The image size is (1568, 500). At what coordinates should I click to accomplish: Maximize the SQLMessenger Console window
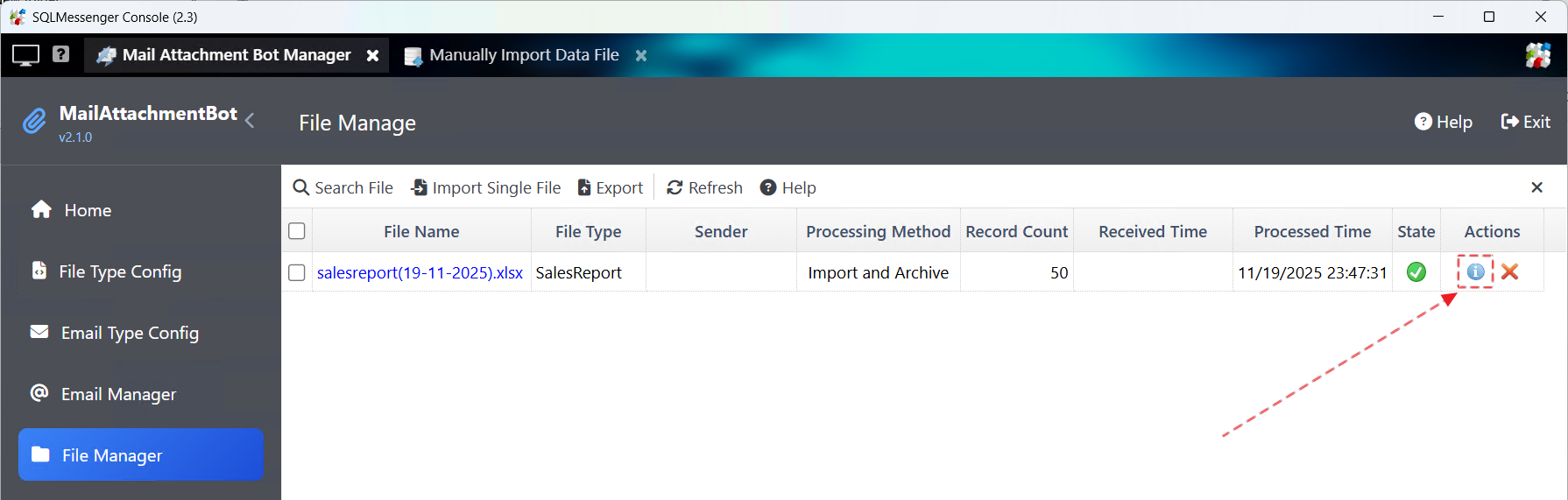(1489, 17)
